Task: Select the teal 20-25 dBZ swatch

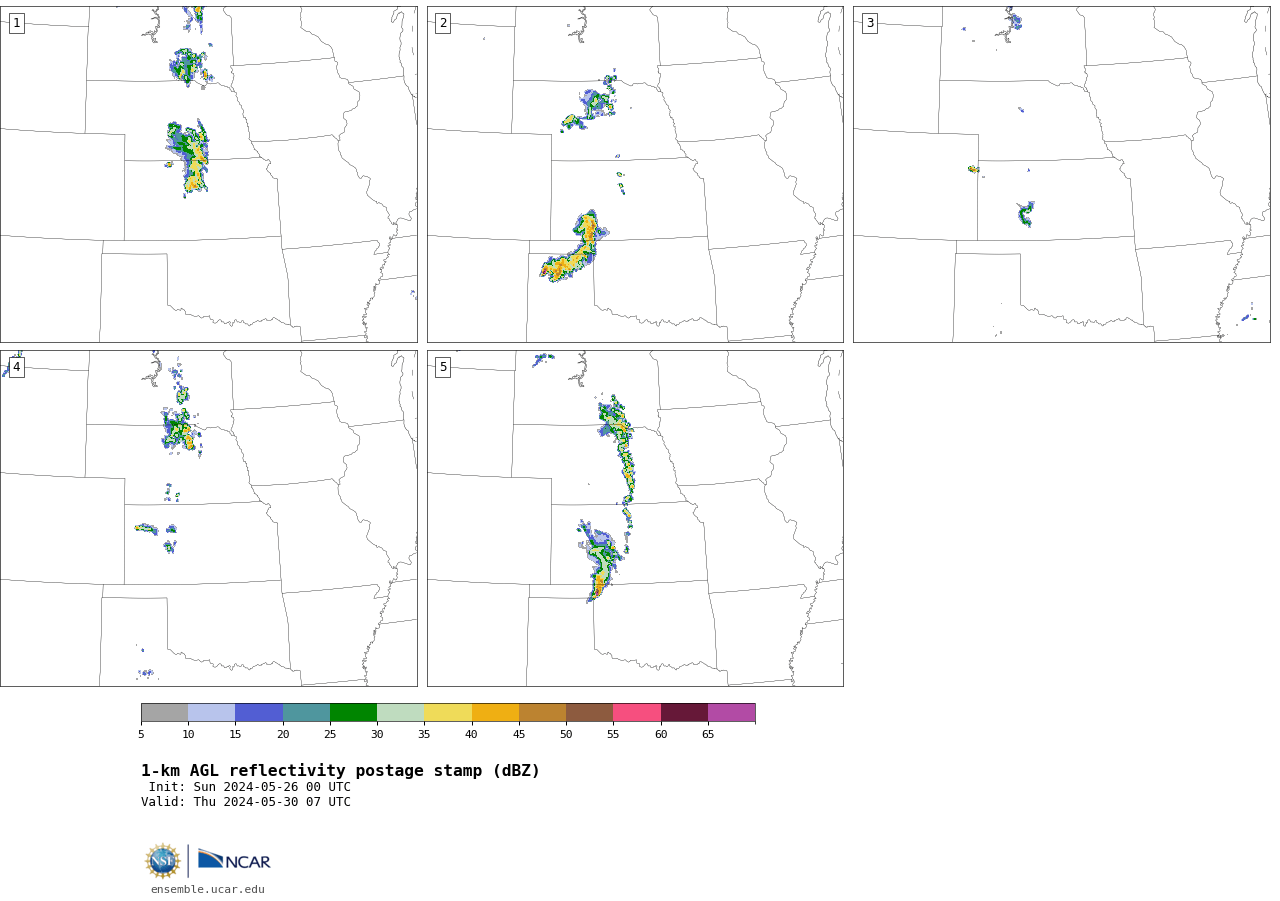Action: pyautogui.click(x=306, y=712)
